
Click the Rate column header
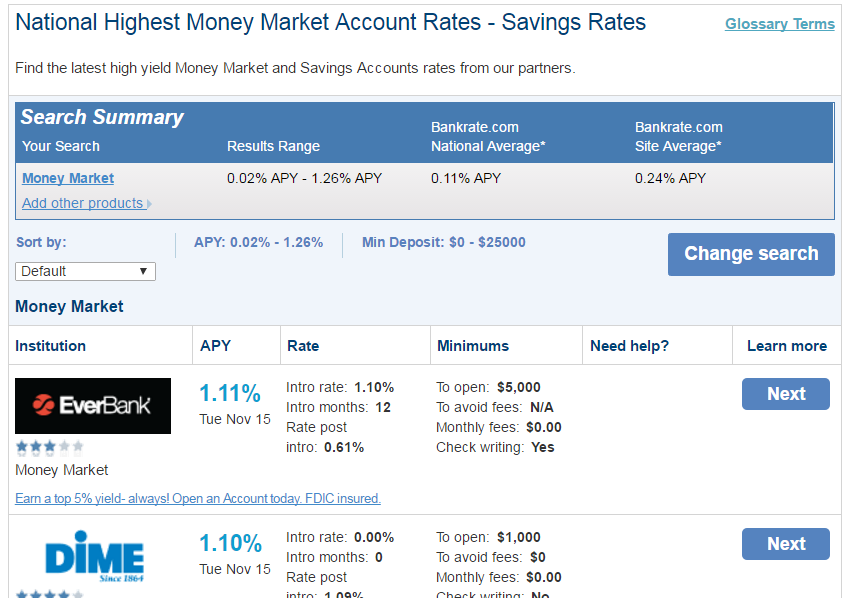303,346
